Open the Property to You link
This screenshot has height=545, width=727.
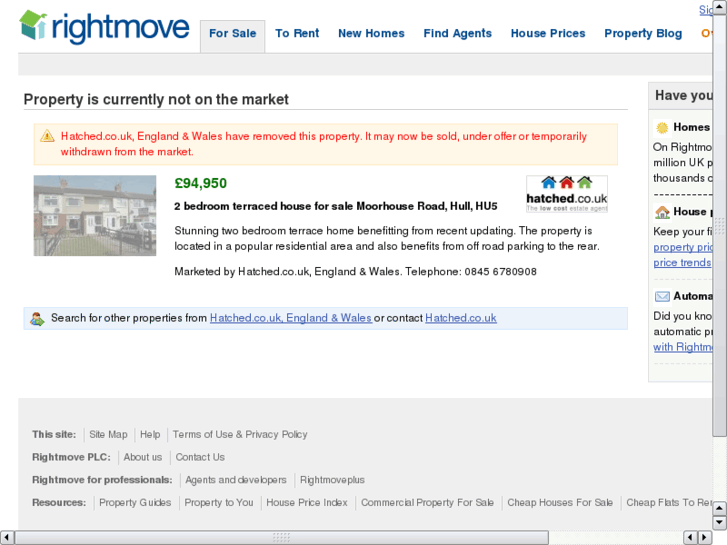coord(219,503)
